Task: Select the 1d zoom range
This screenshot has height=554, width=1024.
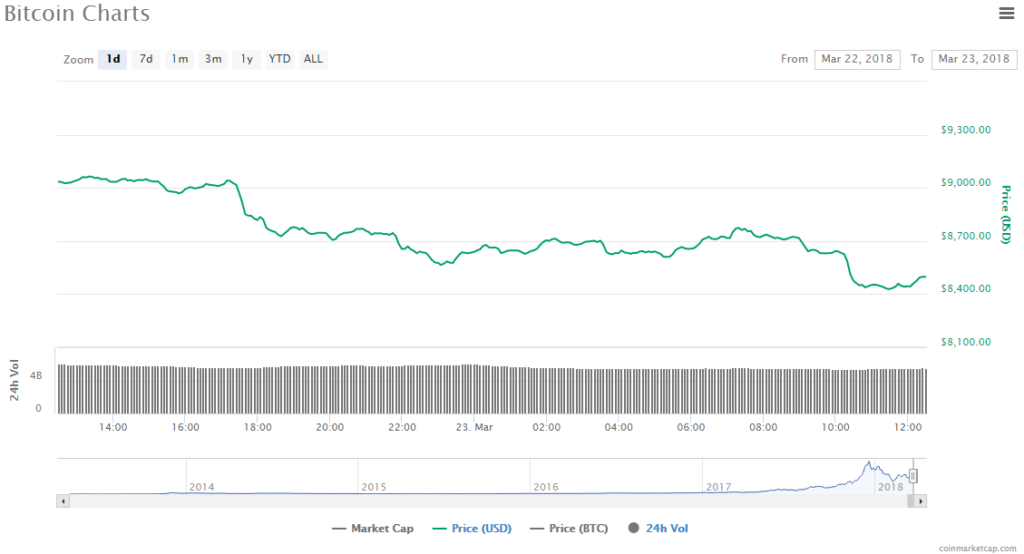Action: [x=113, y=59]
